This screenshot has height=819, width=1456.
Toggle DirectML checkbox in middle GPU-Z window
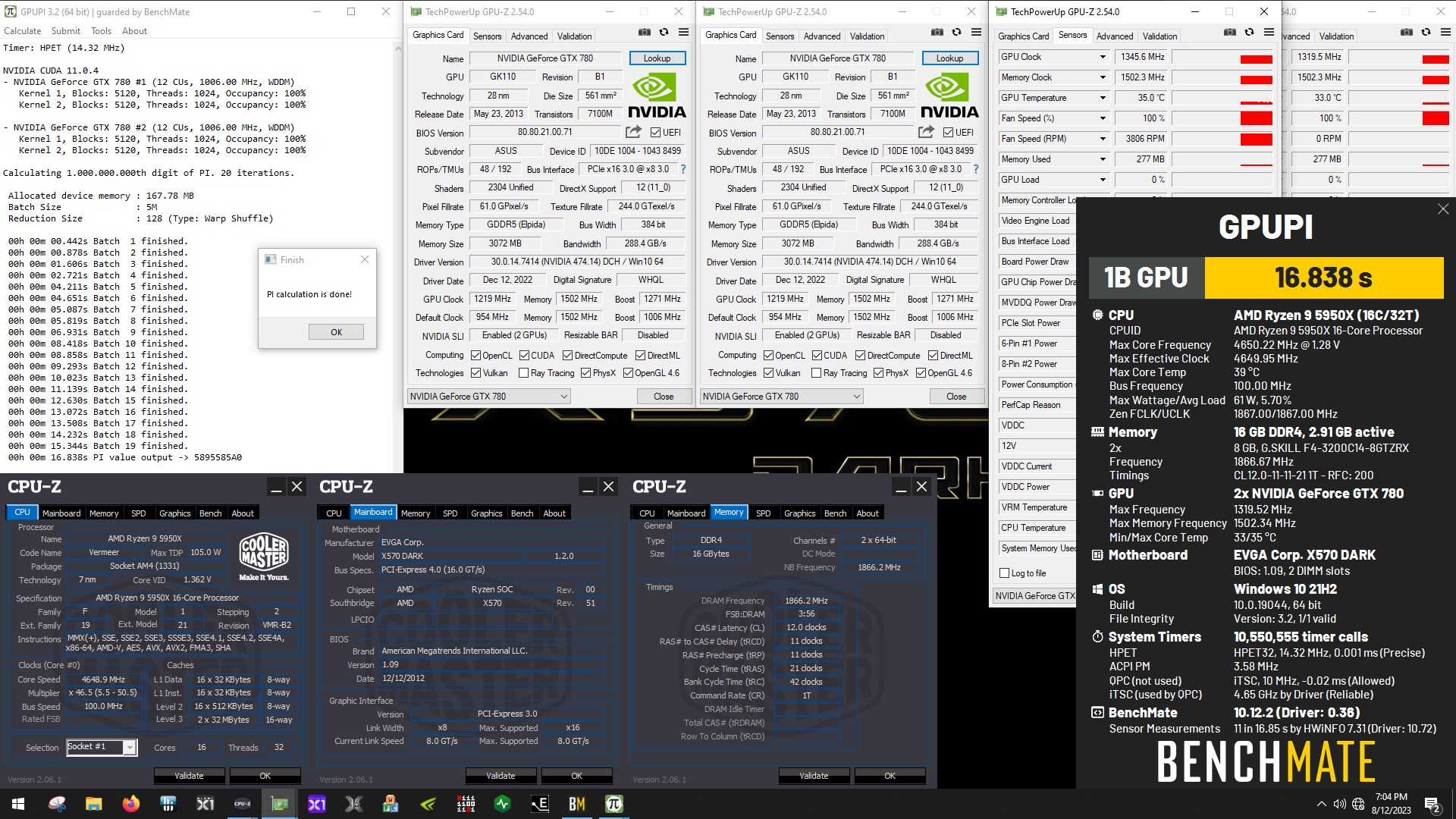[933, 355]
